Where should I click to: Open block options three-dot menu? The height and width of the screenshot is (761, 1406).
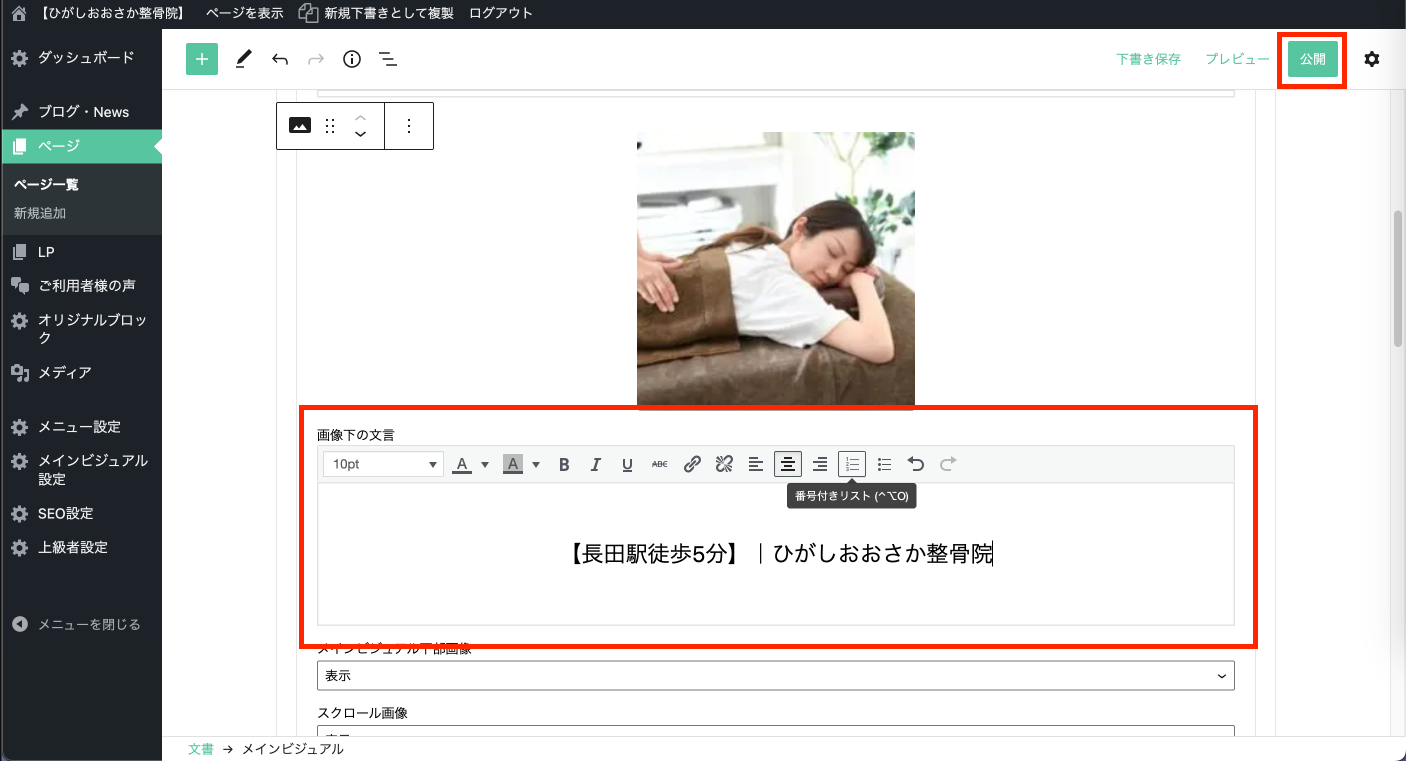tap(409, 126)
